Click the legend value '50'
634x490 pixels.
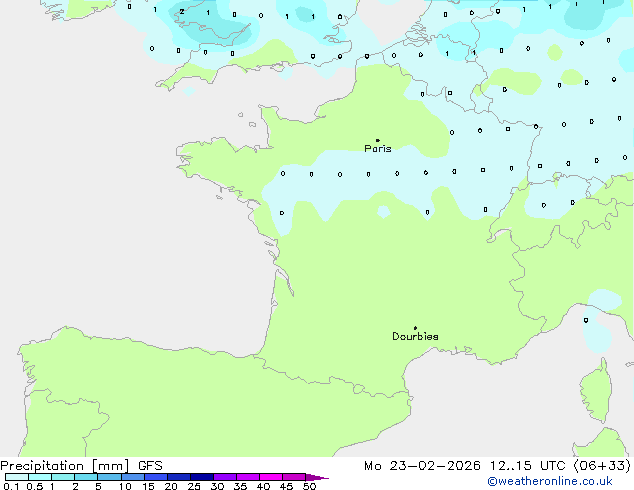(x=309, y=486)
